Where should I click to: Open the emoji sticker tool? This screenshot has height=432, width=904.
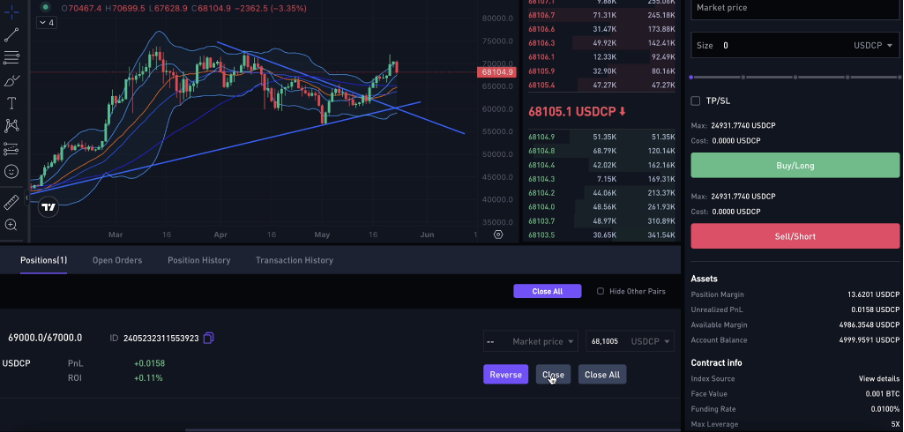[11, 171]
